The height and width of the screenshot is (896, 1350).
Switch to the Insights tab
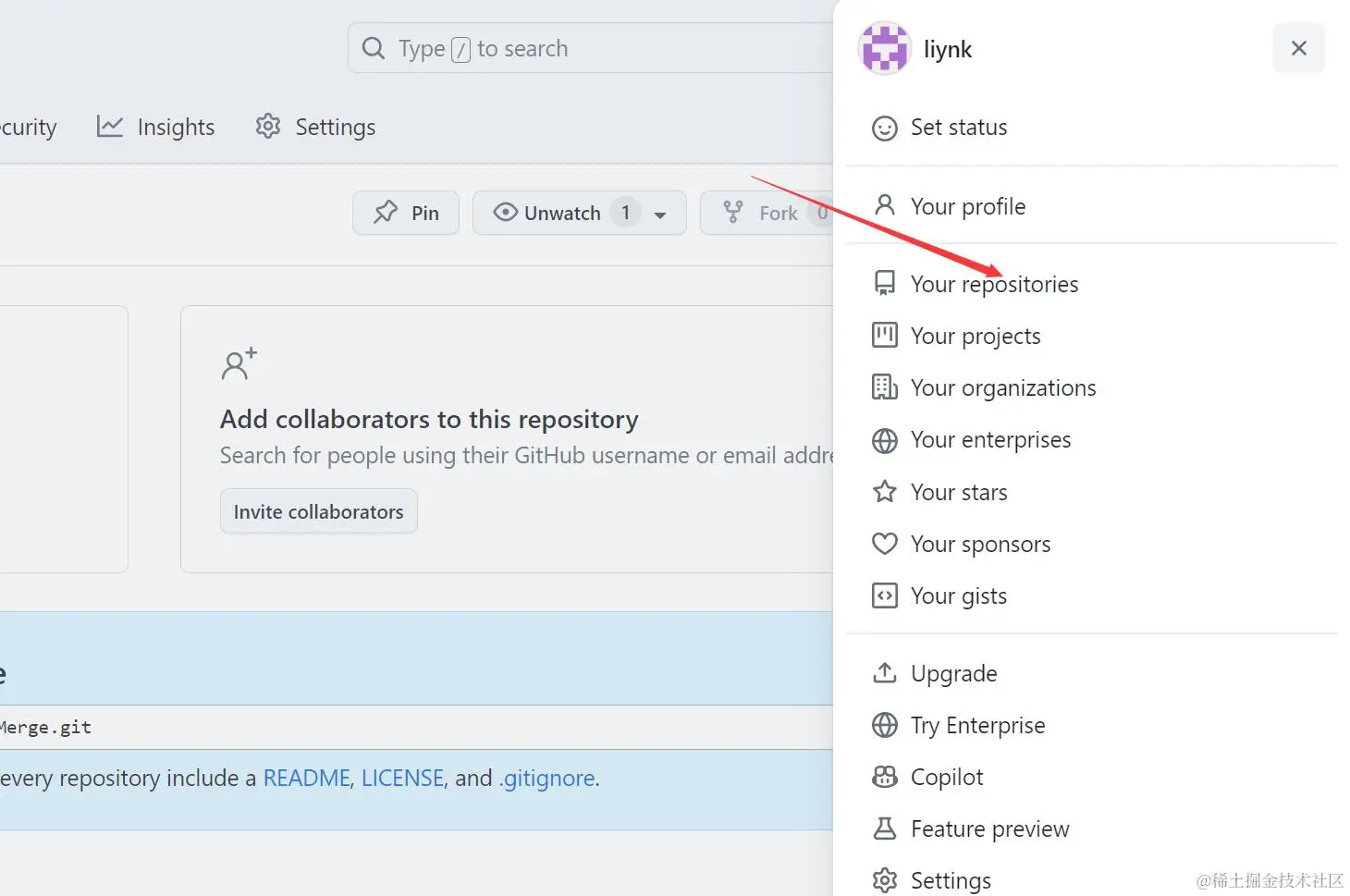point(155,127)
